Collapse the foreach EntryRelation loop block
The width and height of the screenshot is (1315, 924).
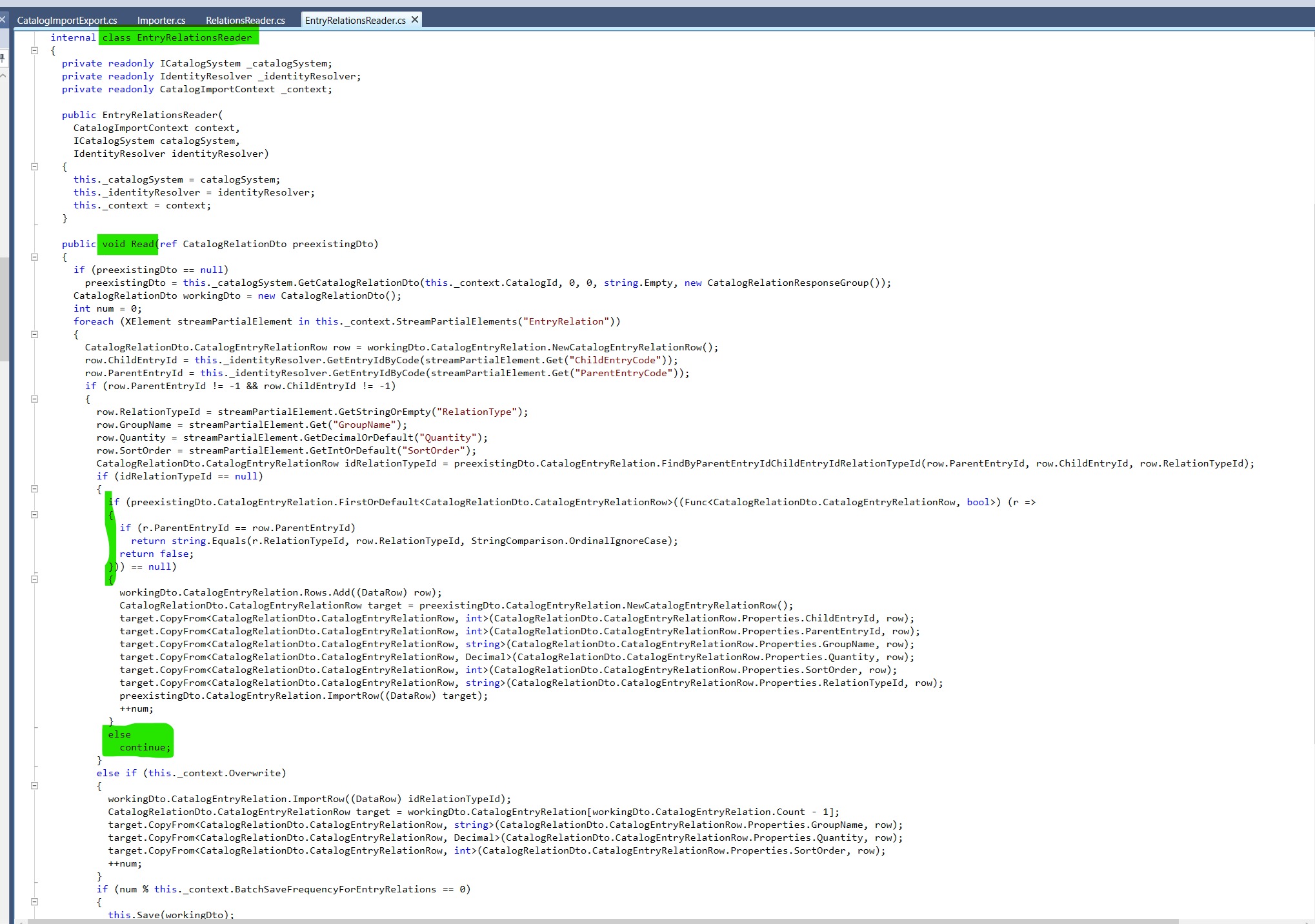(35, 334)
